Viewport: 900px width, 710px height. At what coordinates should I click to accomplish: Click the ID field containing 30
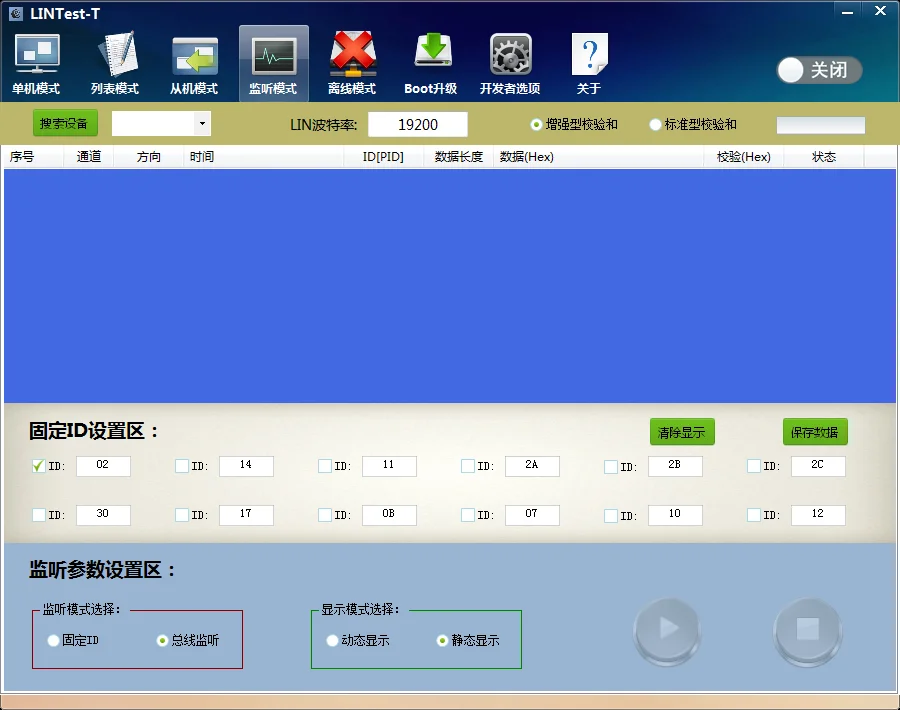pyautogui.click(x=103, y=515)
